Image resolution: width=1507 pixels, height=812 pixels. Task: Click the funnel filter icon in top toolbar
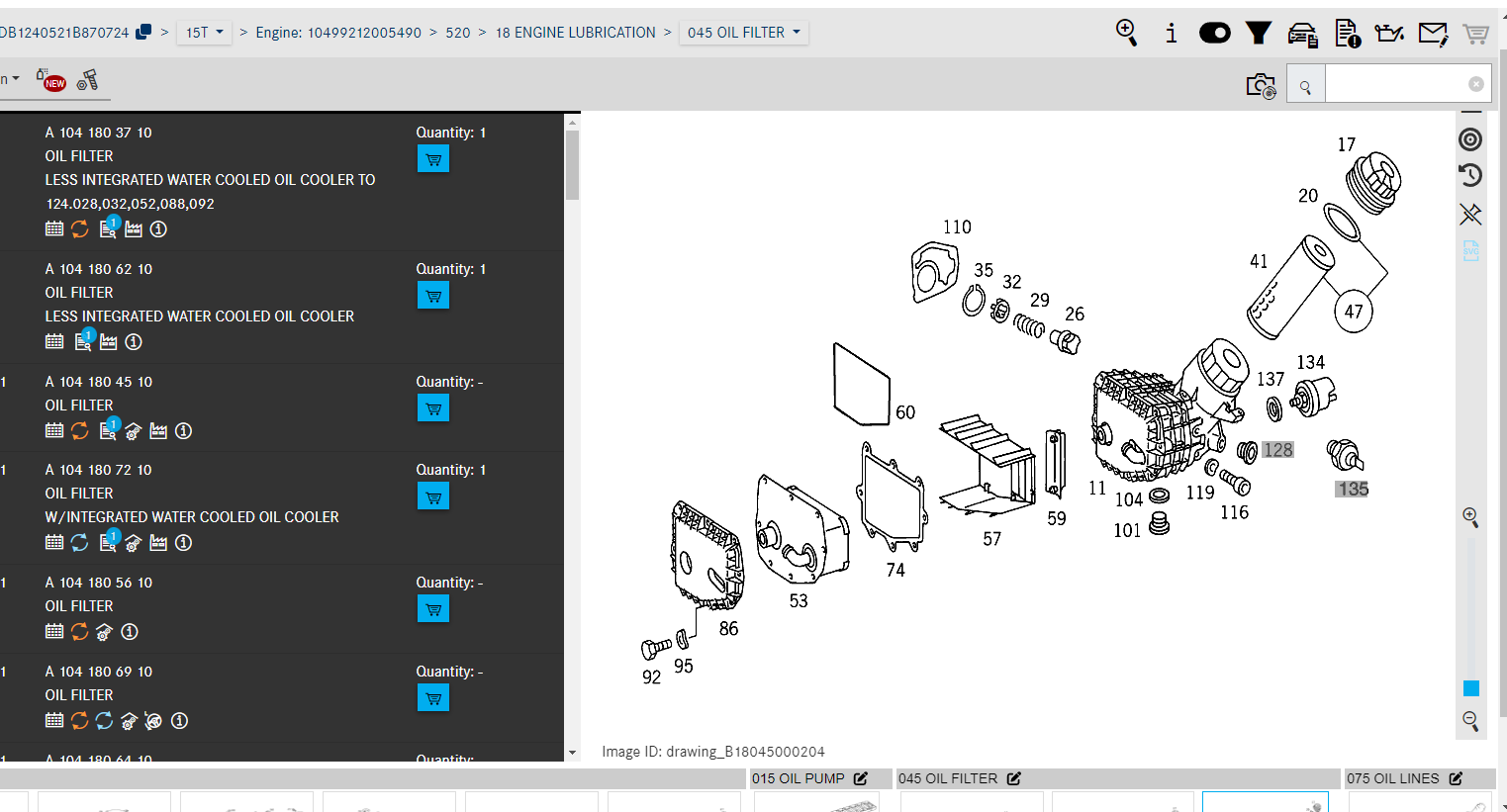click(1259, 33)
